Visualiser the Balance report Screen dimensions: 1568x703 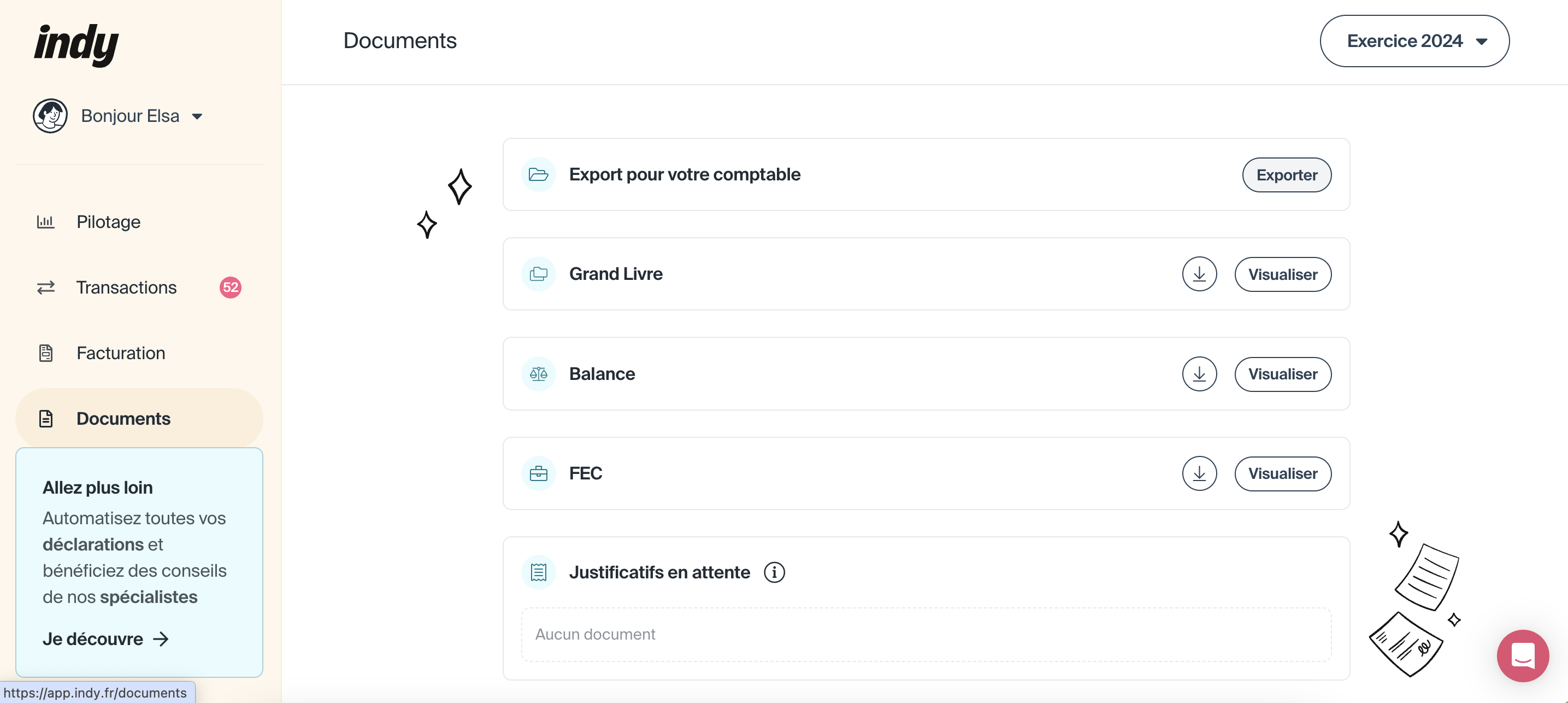(1282, 374)
